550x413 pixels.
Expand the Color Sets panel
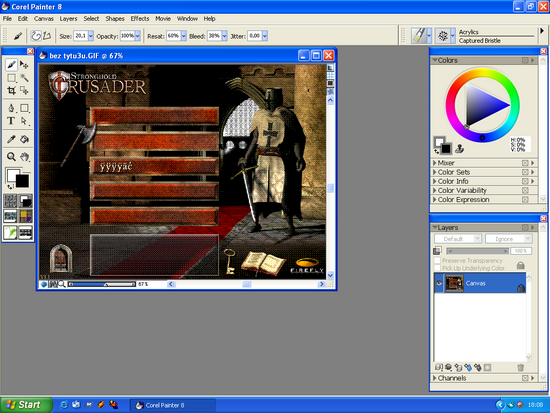435,172
